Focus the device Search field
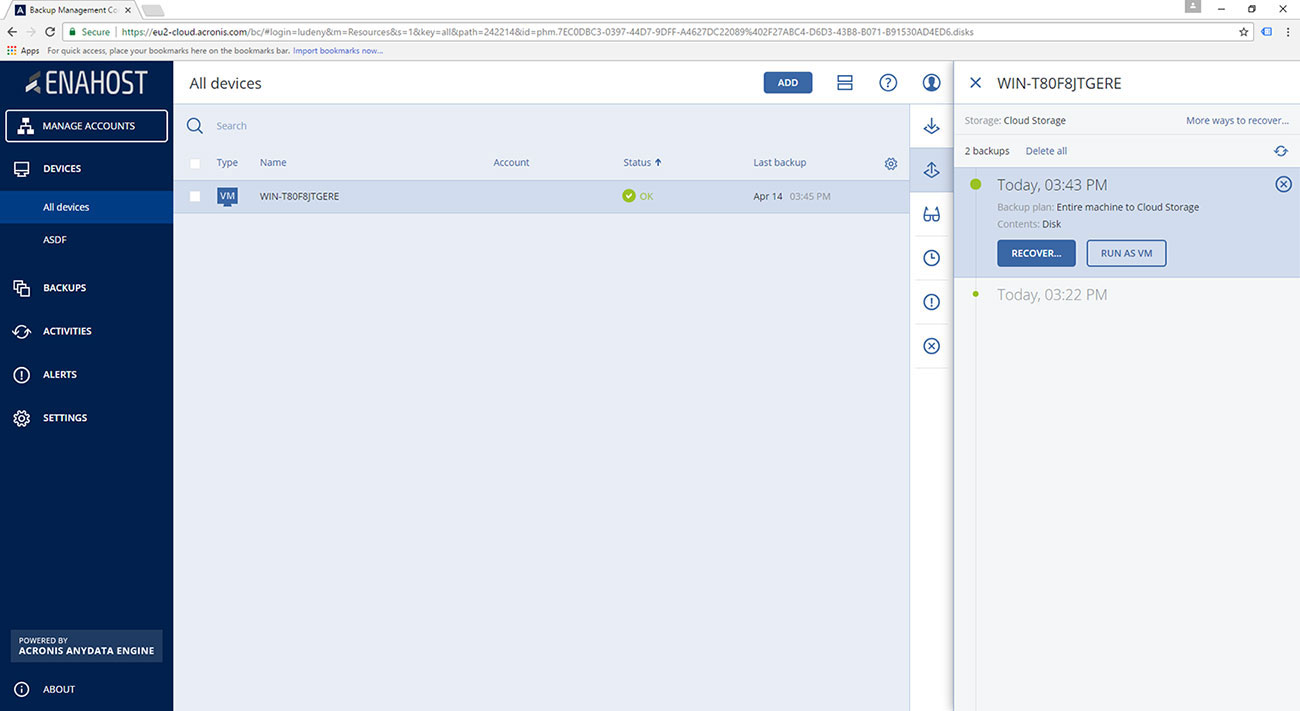The width and height of the screenshot is (1300, 711). point(540,126)
